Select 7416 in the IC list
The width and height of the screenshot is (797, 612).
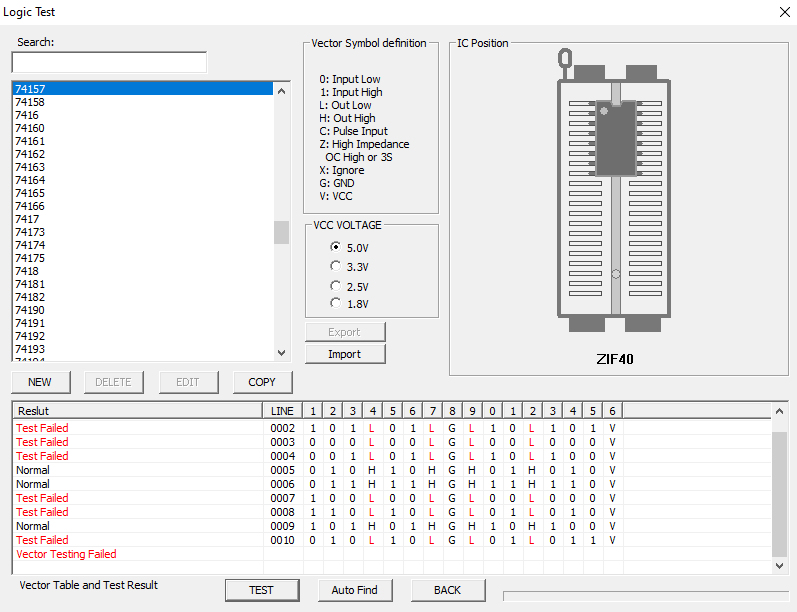[143, 115]
